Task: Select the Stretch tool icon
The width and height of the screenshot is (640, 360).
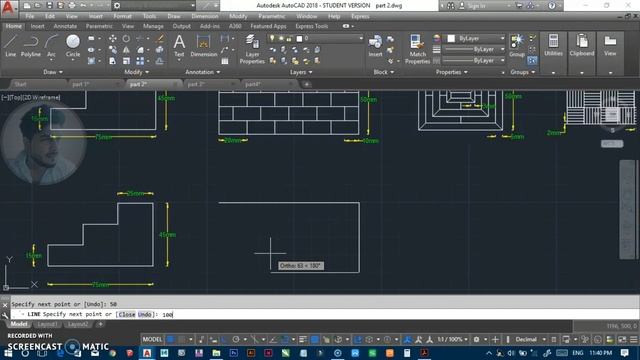Action: tap(113, 61)
